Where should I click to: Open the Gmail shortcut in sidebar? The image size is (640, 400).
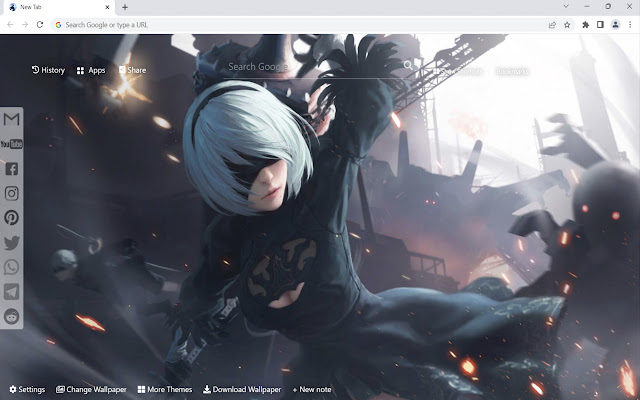click(x=11, y=119)
